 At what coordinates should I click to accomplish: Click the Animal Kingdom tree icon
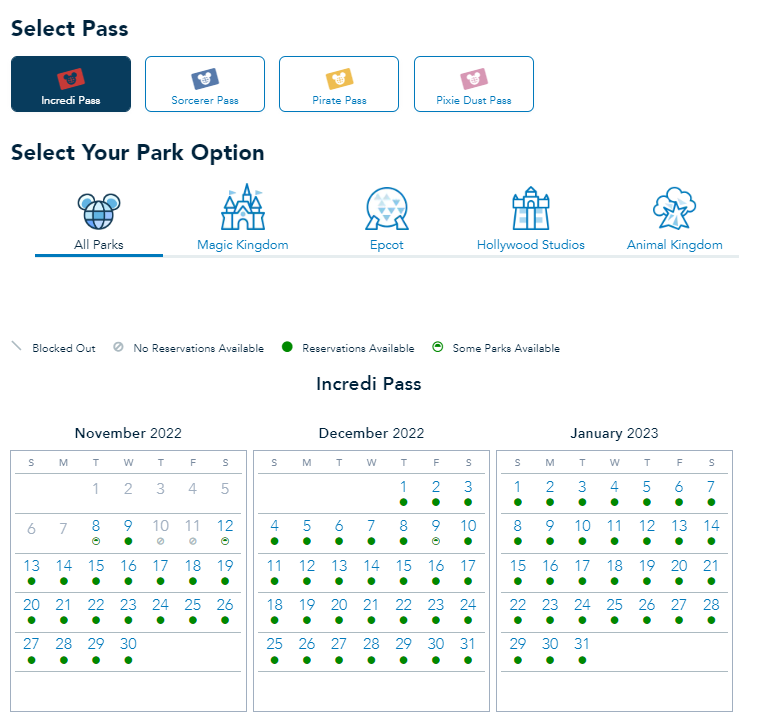674,208
